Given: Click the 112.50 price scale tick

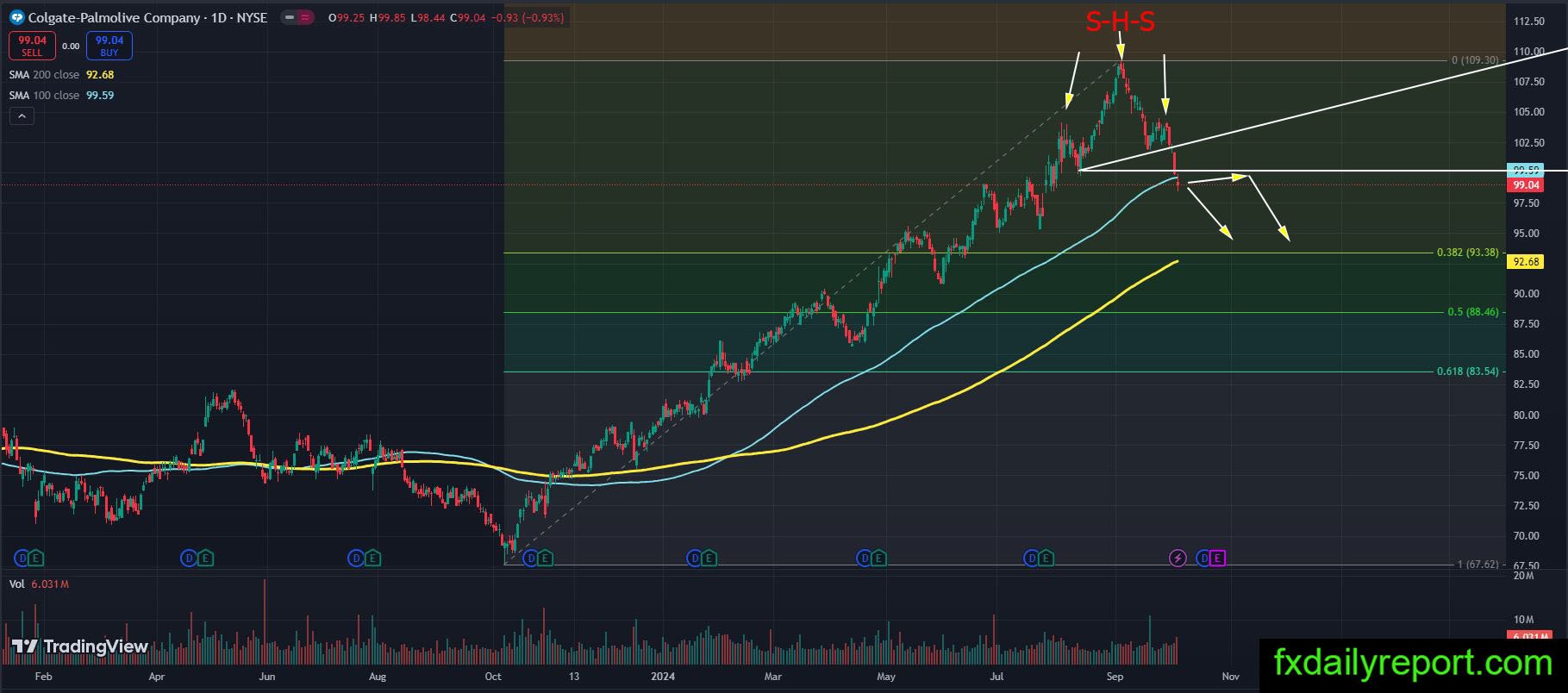Looking at the screenshot, I should pyautogui.click(x=1528, y=22).
